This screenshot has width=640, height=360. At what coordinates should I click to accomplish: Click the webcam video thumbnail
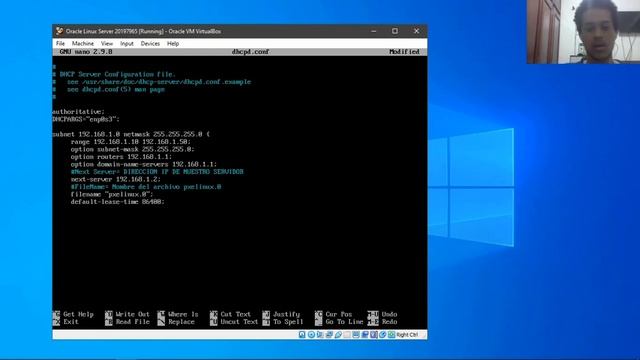coord(583,31)
